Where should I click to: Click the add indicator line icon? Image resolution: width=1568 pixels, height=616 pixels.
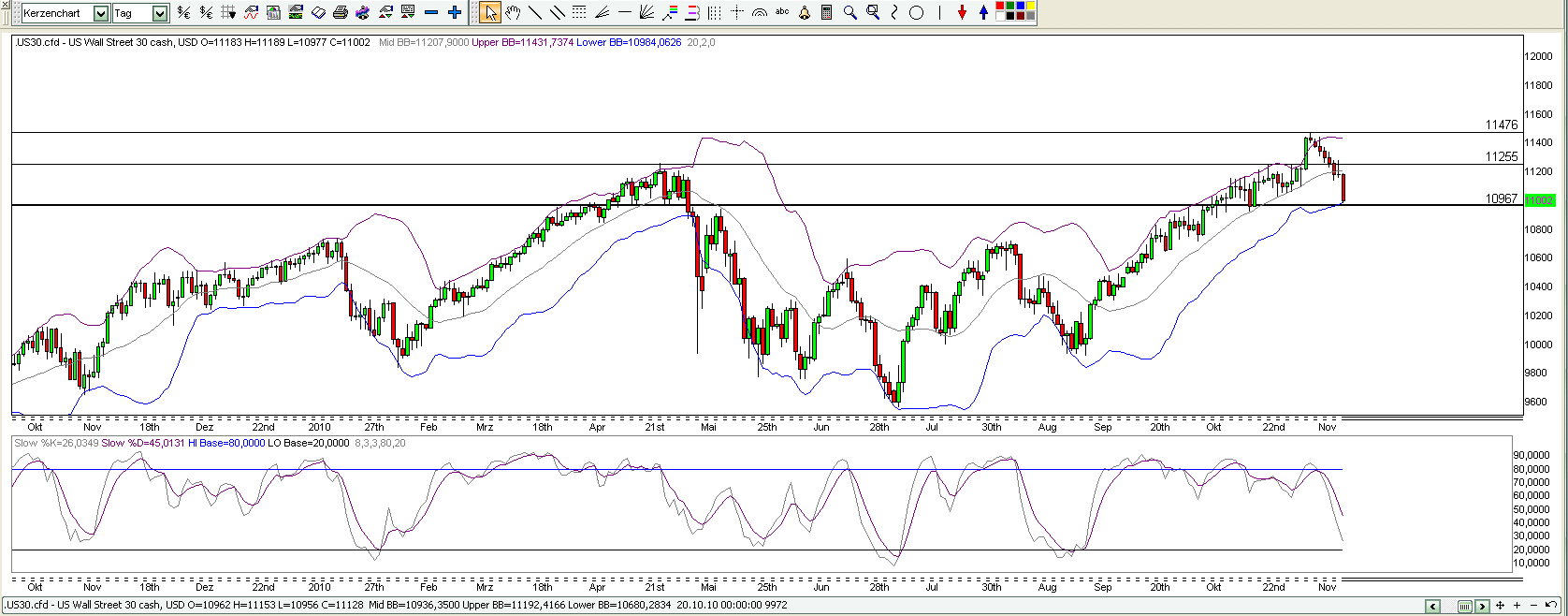coord(251,12)
